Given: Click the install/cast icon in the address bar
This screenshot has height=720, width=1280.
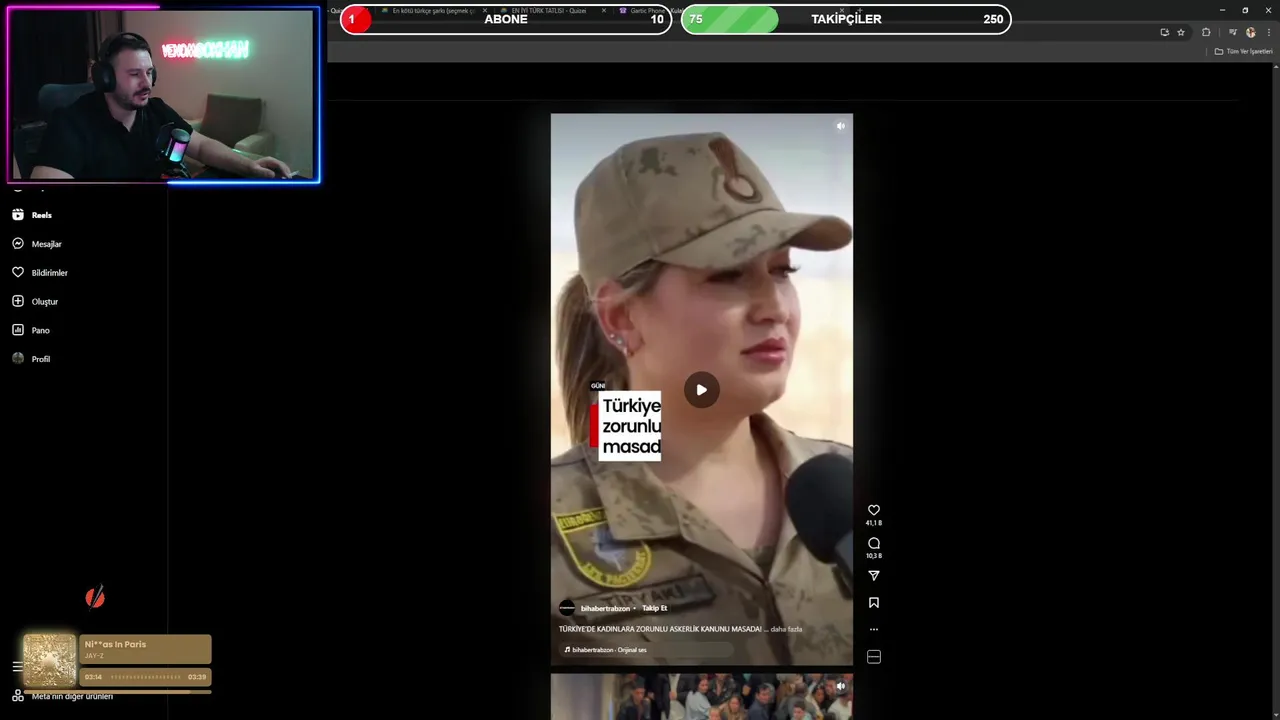Looking at the screenshot, I should (x=1165, y=32).
